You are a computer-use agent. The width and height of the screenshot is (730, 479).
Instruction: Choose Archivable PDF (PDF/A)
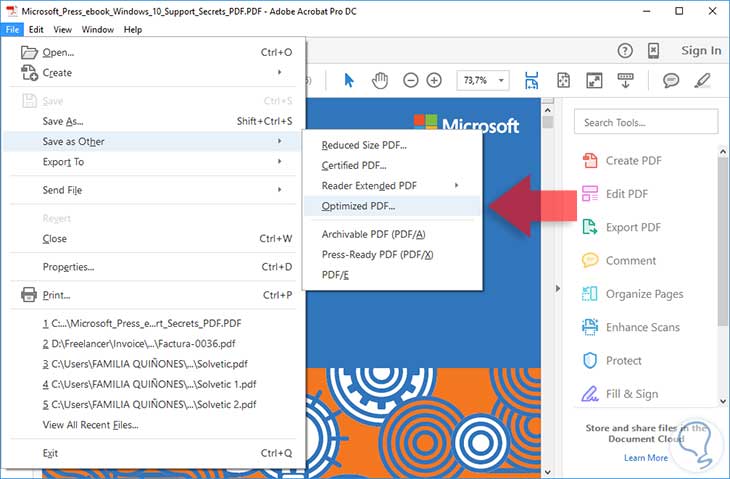pyautogui.click(x=392, y=234)
